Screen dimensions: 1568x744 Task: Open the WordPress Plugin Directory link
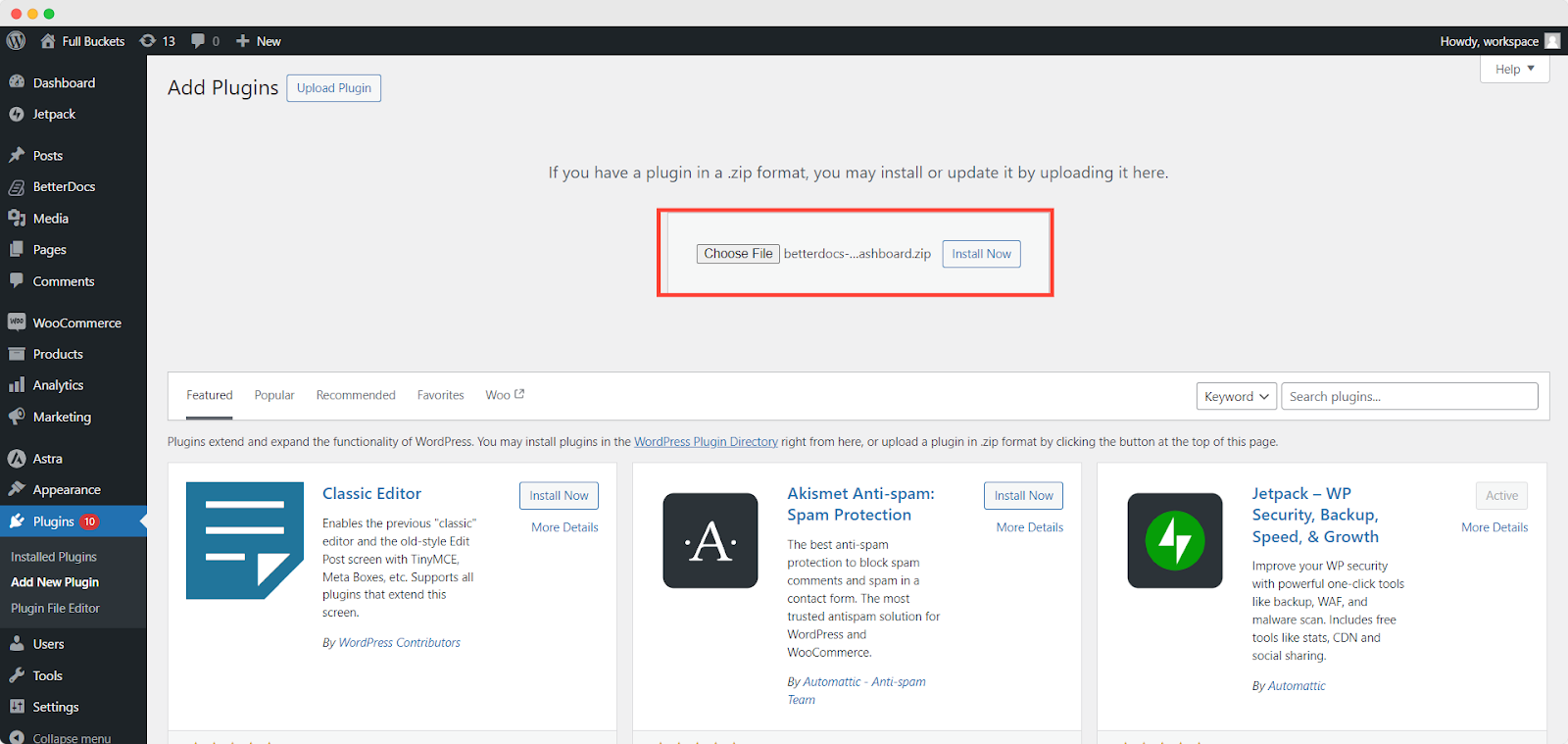pos(706,442)
